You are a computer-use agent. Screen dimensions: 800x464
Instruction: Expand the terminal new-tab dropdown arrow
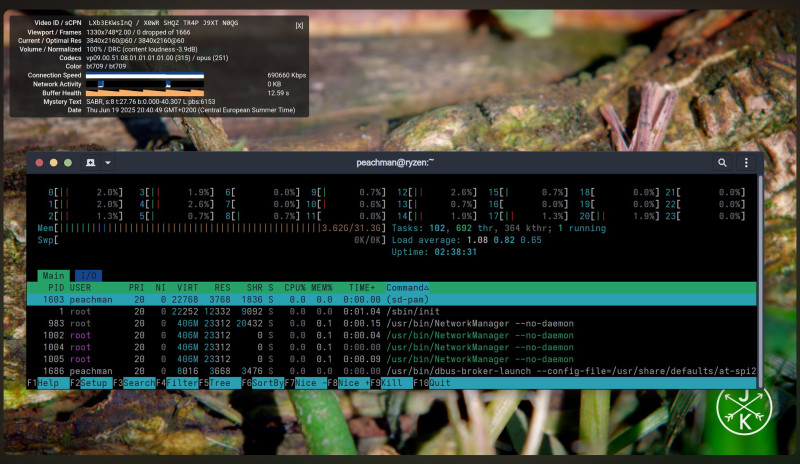pyautogui.click(x=108, y=163)
